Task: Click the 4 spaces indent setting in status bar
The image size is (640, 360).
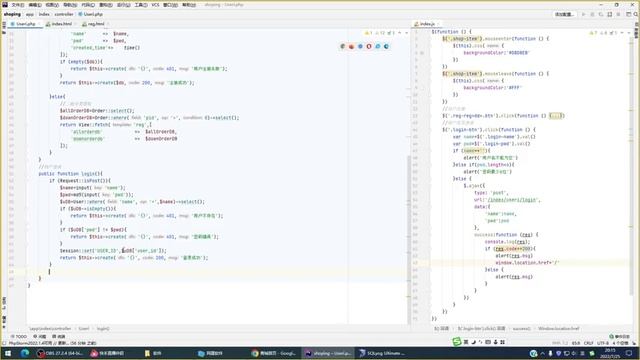Action: click(x=619, y=343)
